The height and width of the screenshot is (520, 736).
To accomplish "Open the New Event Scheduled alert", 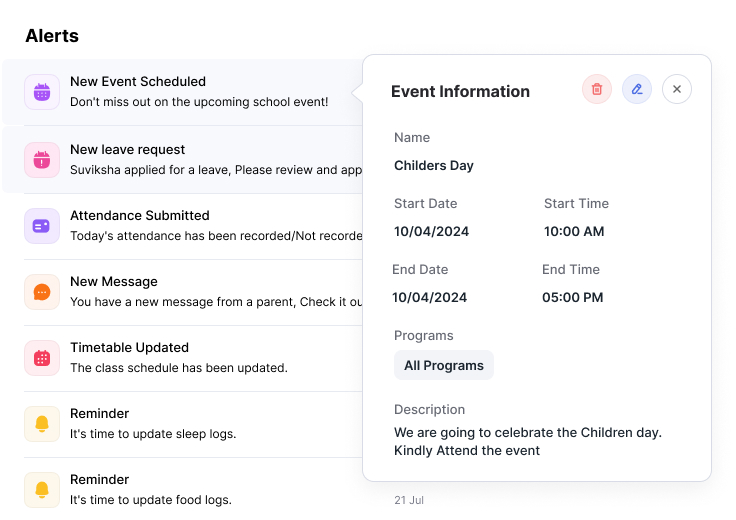I will click(x=138, y=82).
